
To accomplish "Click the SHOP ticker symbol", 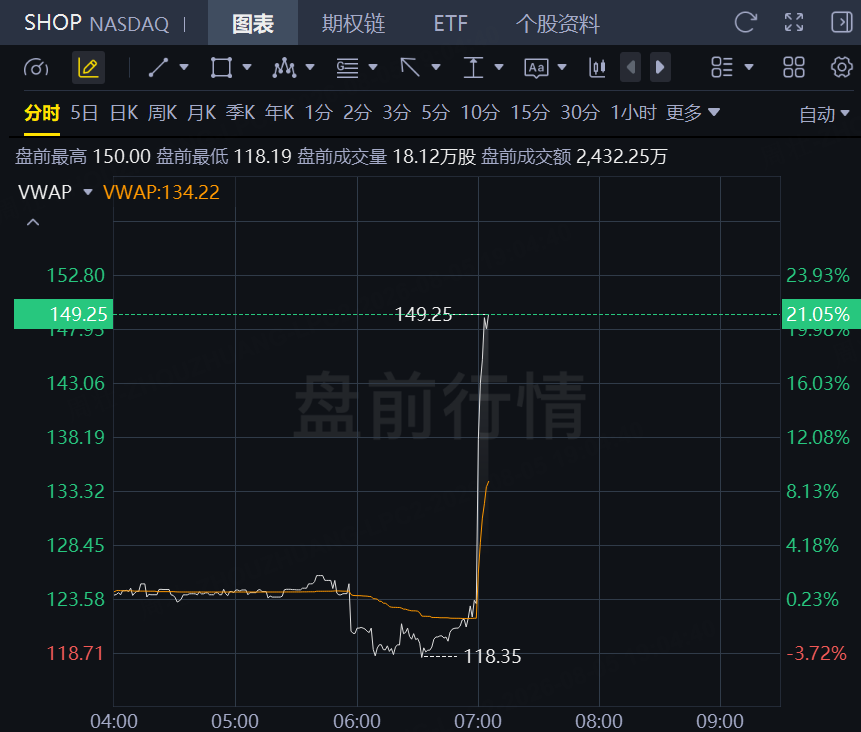I will tap(53, 23).
